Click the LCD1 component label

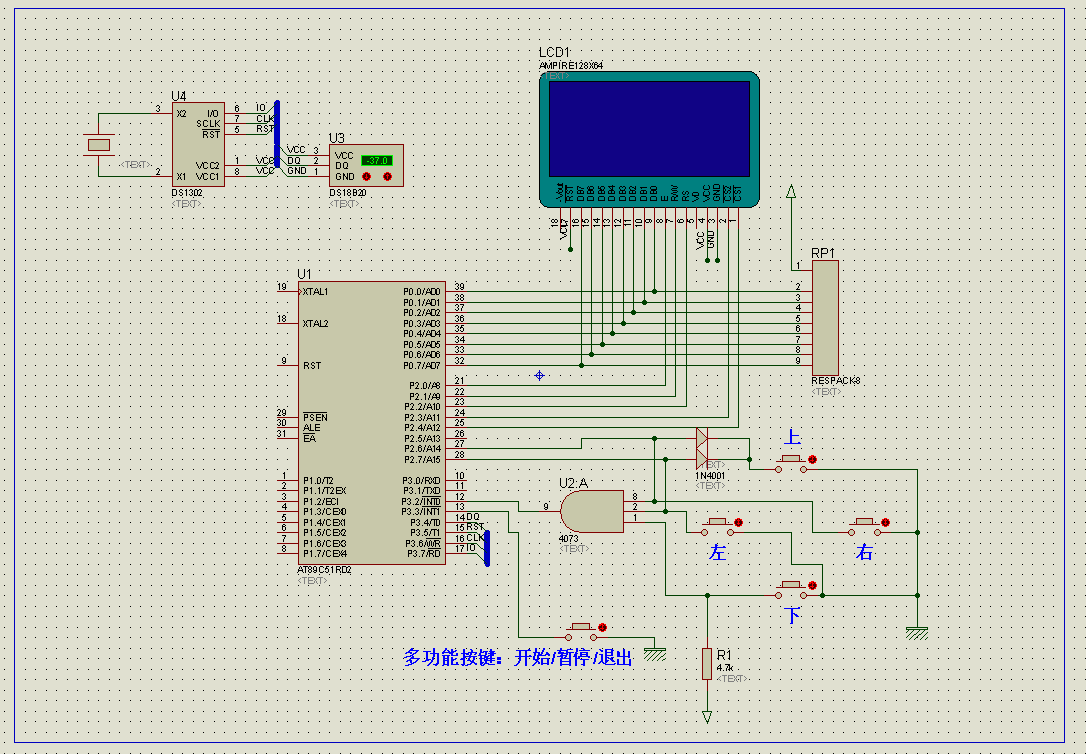(x=554, y=53)
